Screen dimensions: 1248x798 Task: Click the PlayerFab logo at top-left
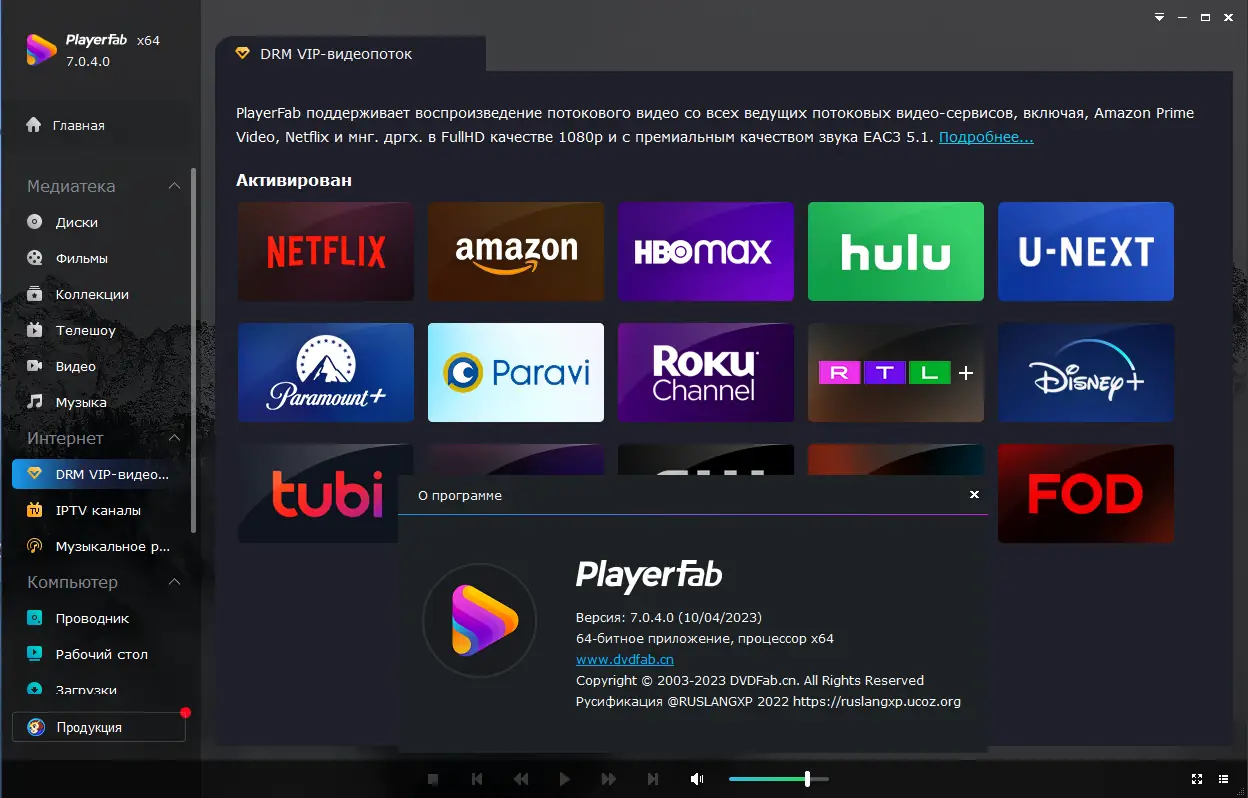tap(41, 49)
